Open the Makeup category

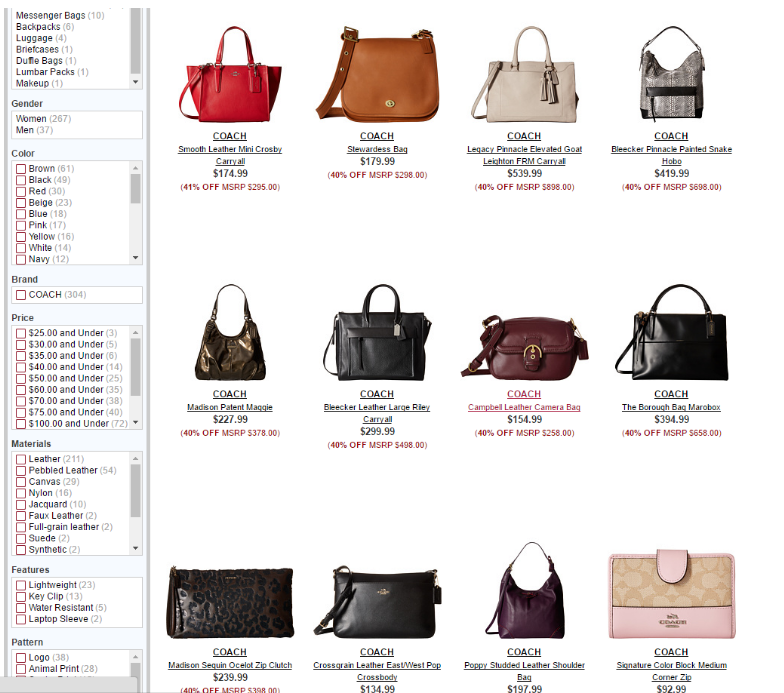39,84
